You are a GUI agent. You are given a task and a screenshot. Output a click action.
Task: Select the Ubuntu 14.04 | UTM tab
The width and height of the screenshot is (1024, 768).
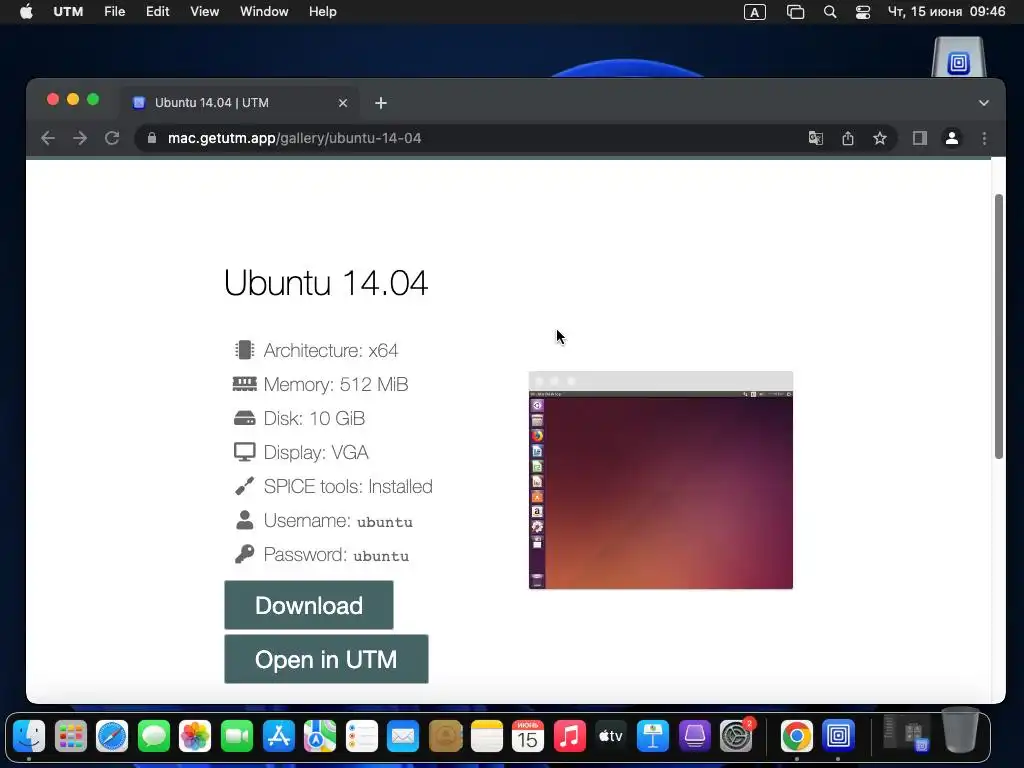coord(238,103)
